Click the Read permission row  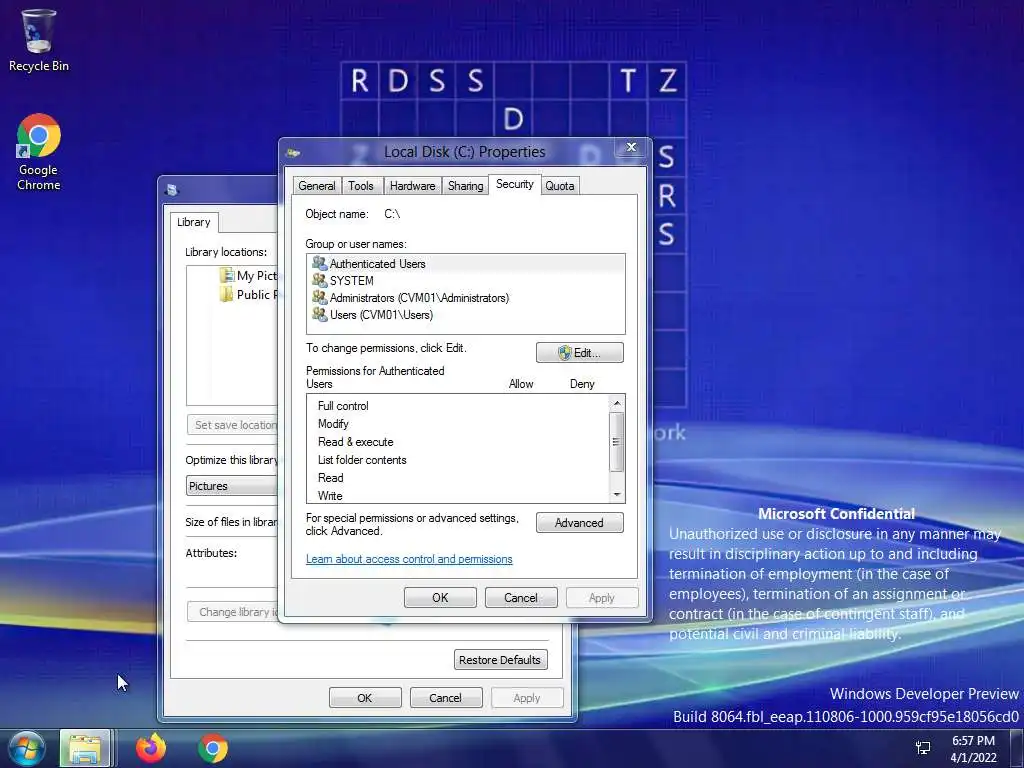[458, 477]
